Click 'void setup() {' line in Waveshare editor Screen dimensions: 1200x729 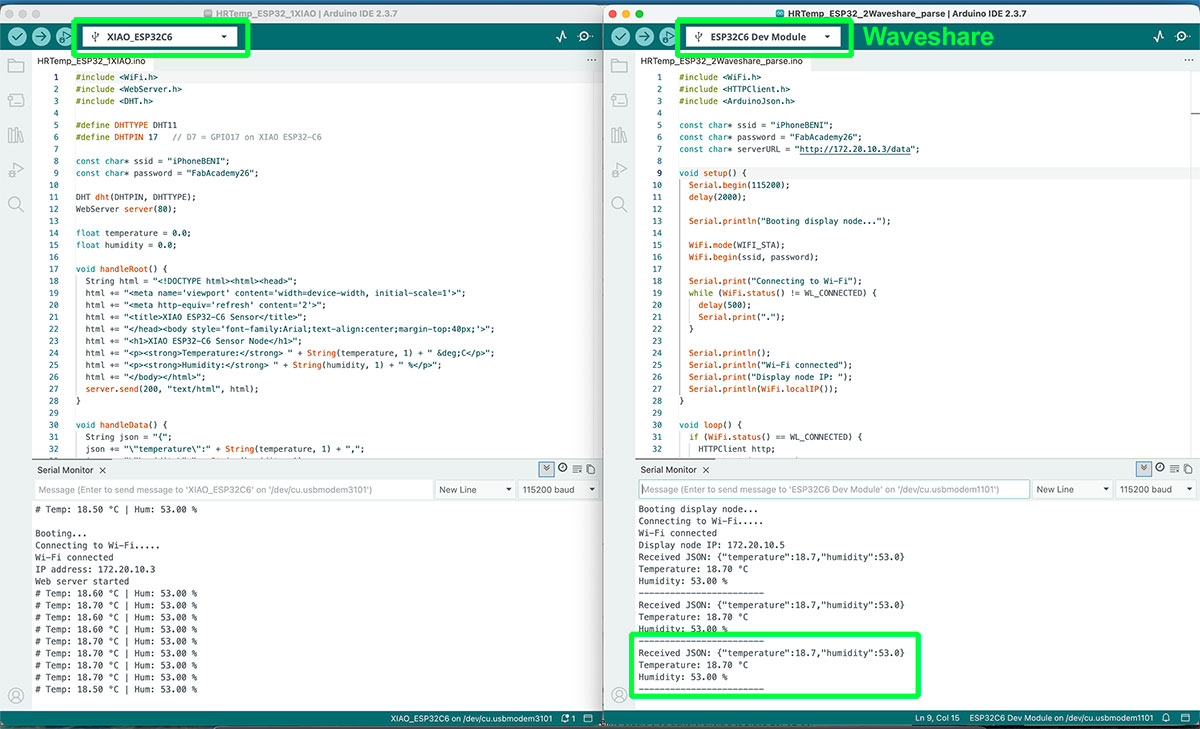(712, 173)
